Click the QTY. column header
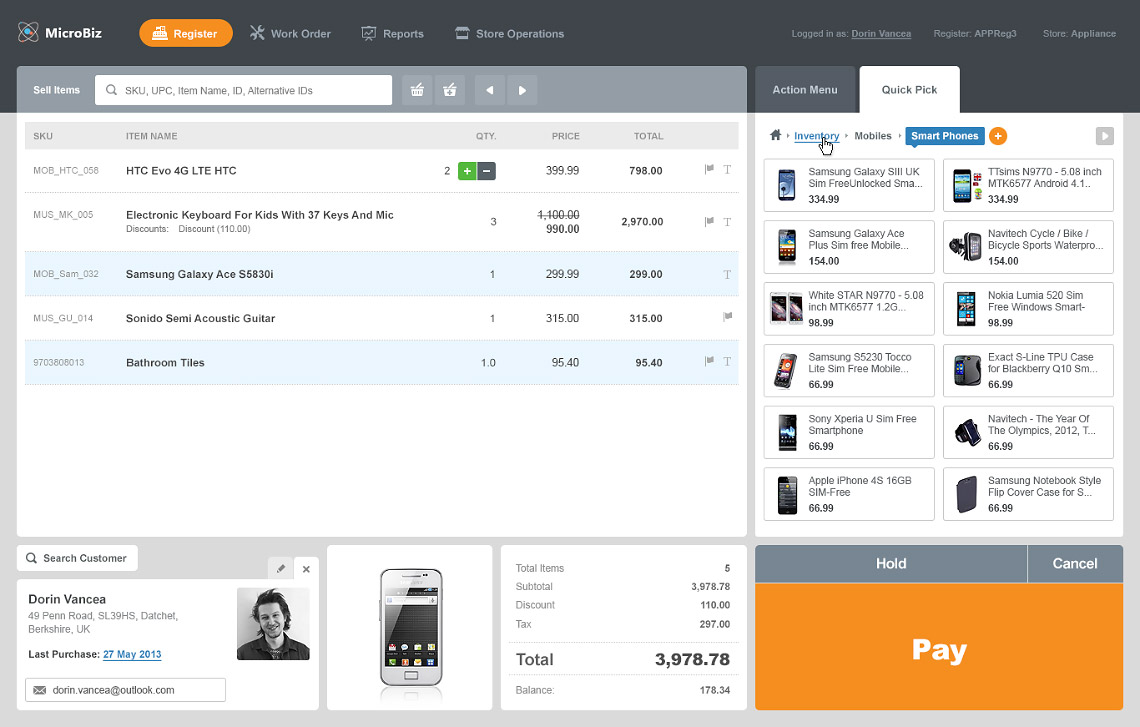The height and width of the screenshot is (727, 1140). tap(486, 136)
